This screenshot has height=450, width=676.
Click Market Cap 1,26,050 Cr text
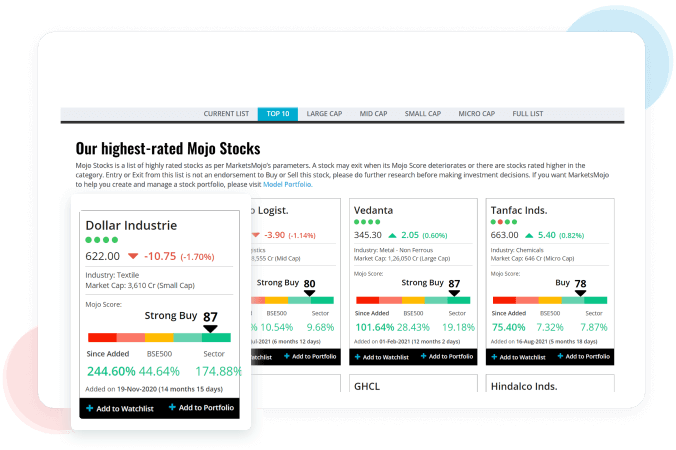coord(402,259)
